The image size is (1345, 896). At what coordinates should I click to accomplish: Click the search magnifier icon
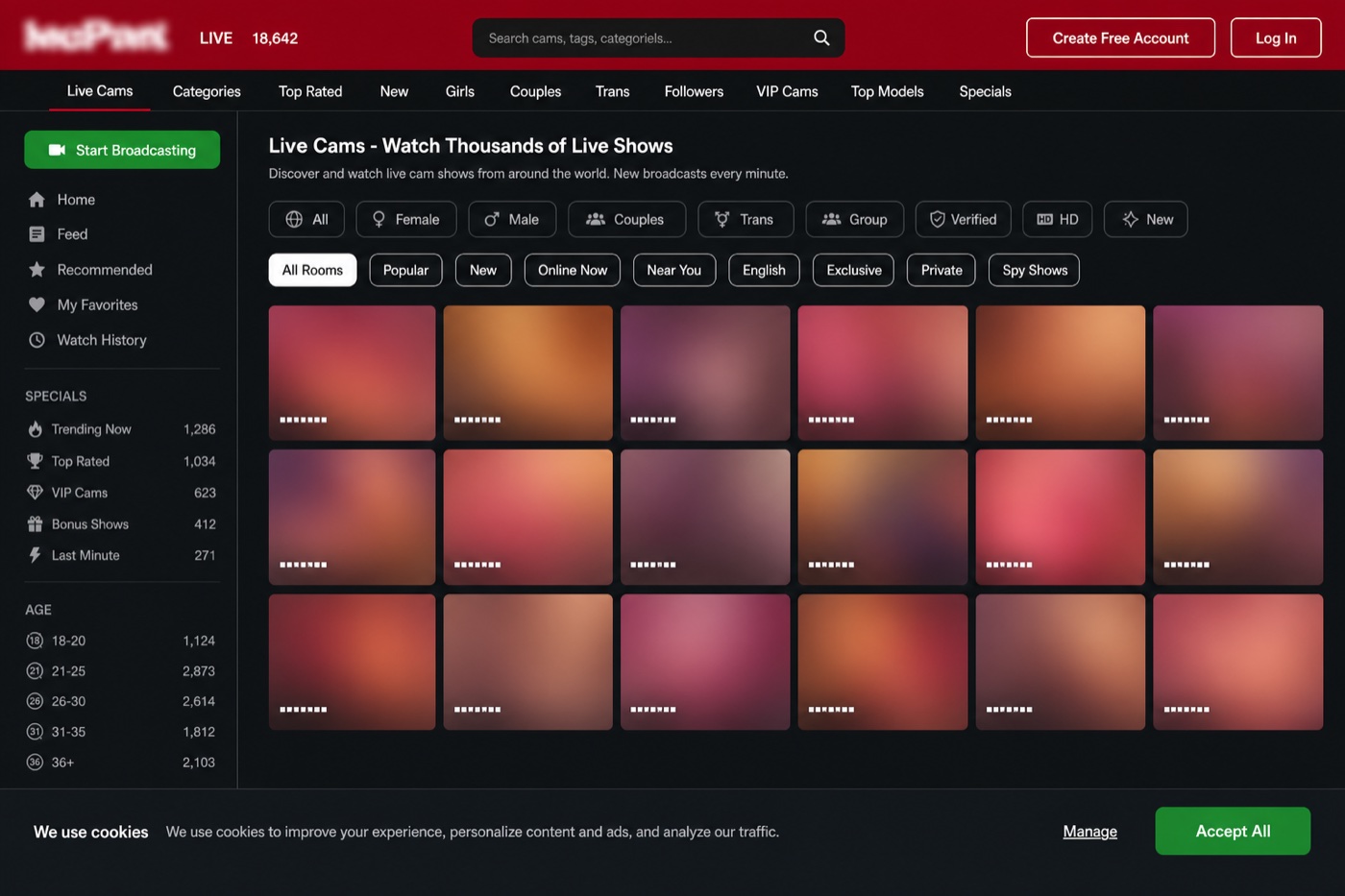point(821,37)
